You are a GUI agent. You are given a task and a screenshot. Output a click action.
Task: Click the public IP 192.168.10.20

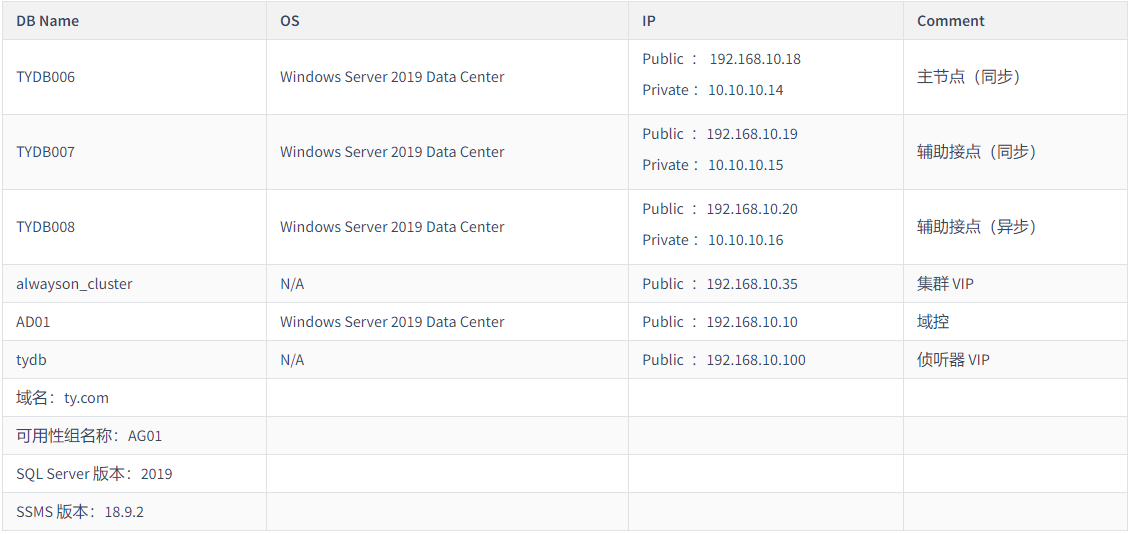coord(752,209)
